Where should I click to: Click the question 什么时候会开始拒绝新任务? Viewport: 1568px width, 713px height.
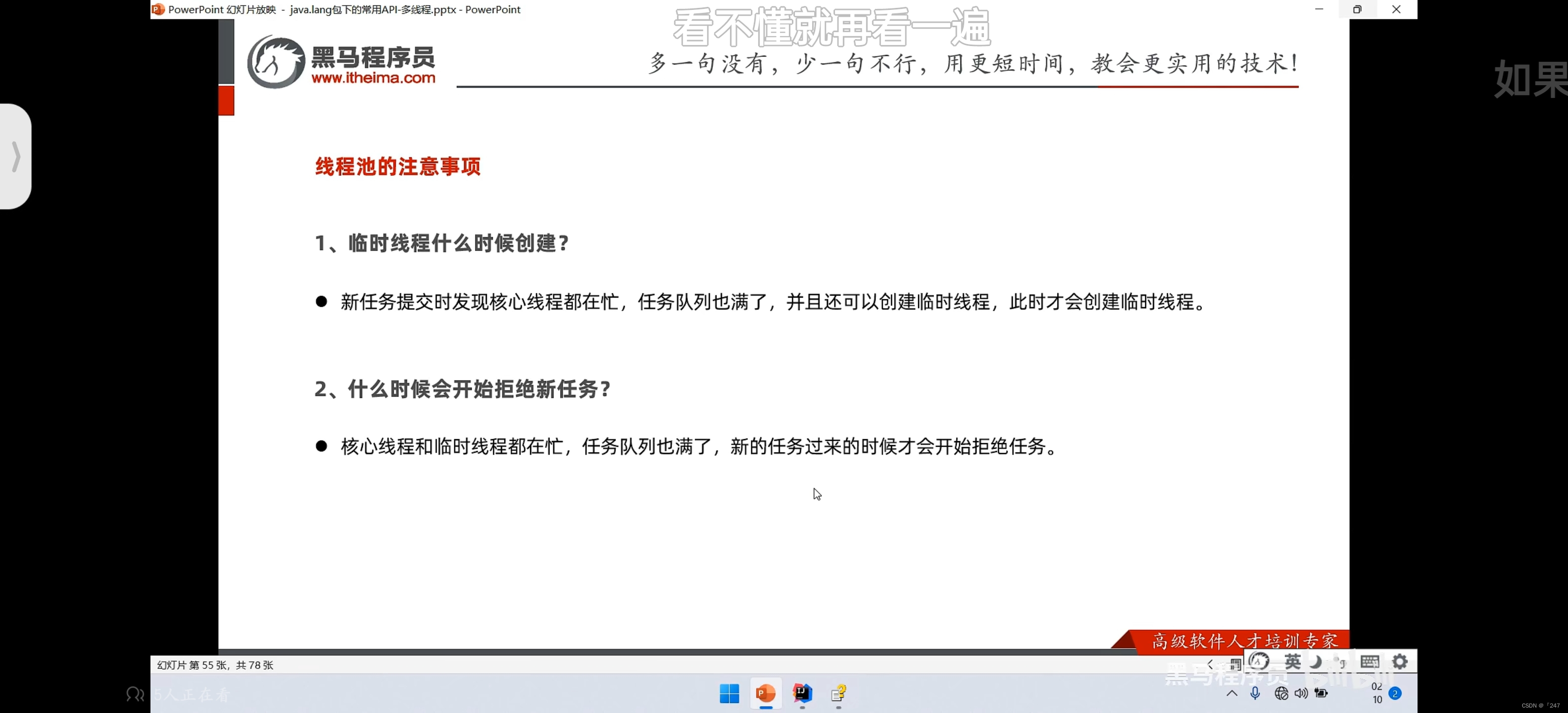pyautogui.click(x=463, y=389)
